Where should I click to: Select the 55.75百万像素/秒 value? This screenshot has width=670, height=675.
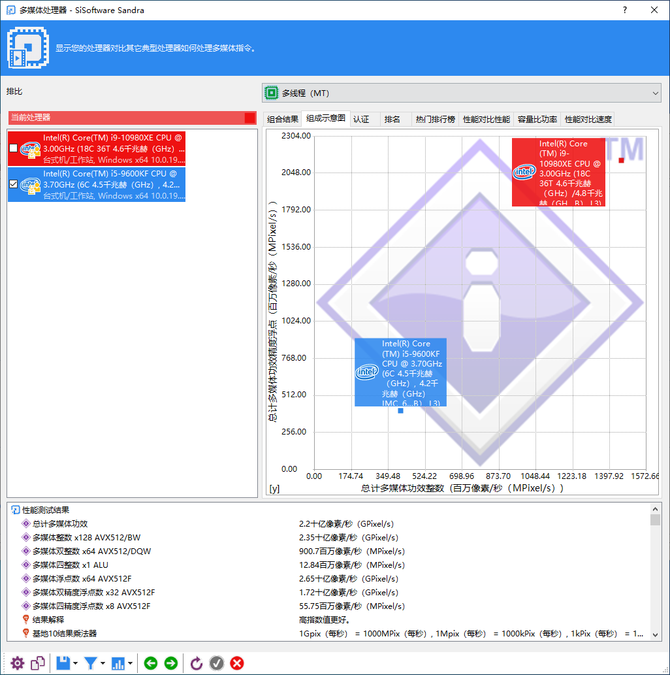[352, 607]
